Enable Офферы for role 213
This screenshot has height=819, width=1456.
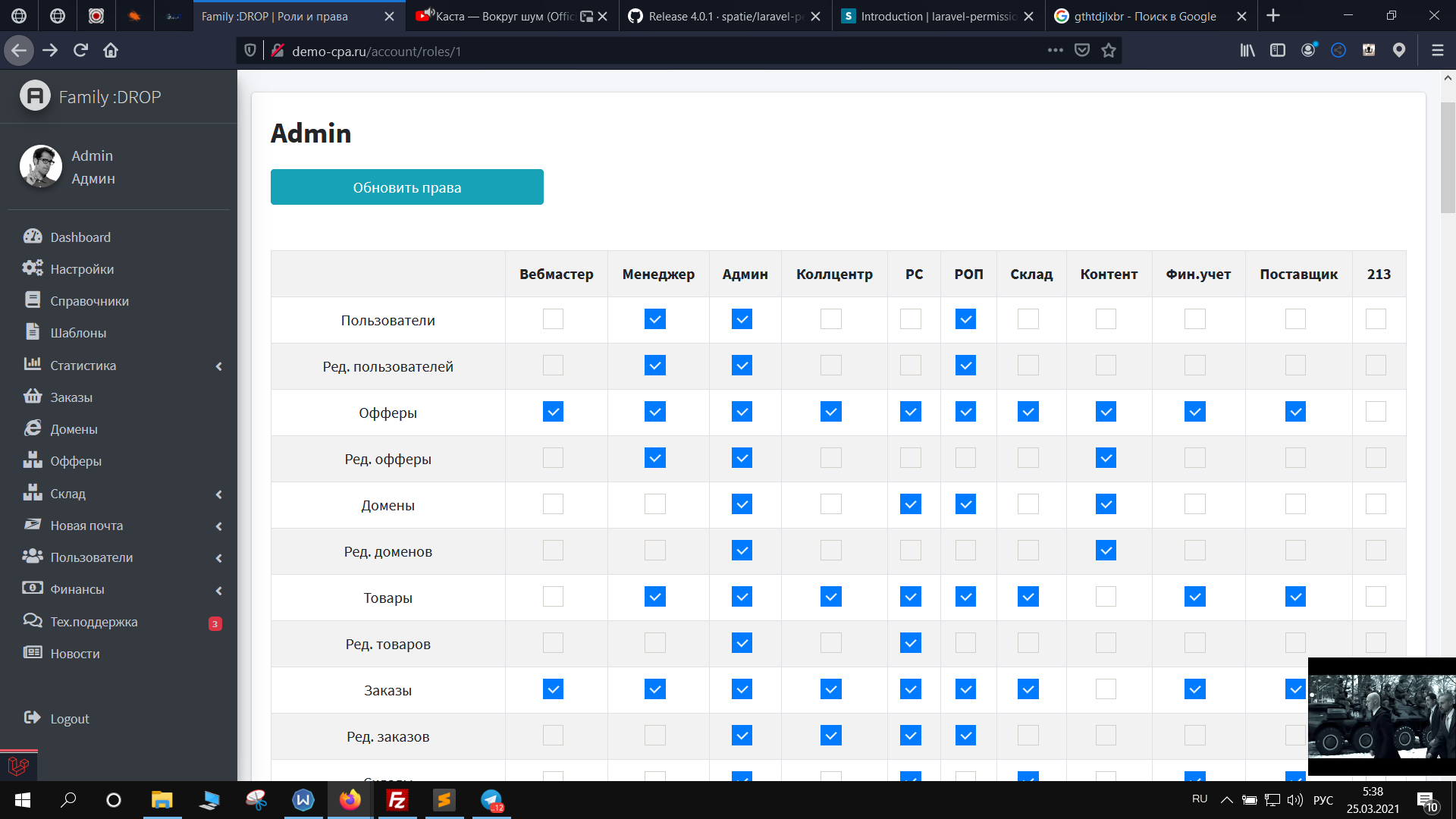(x=1376, y=412)
